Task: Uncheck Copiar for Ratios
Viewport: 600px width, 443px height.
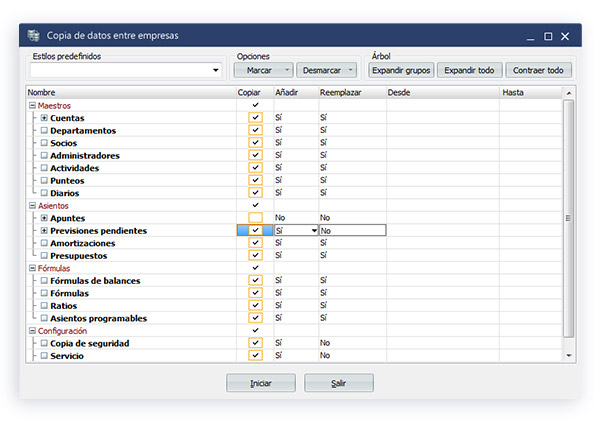Action: [256, 306]
